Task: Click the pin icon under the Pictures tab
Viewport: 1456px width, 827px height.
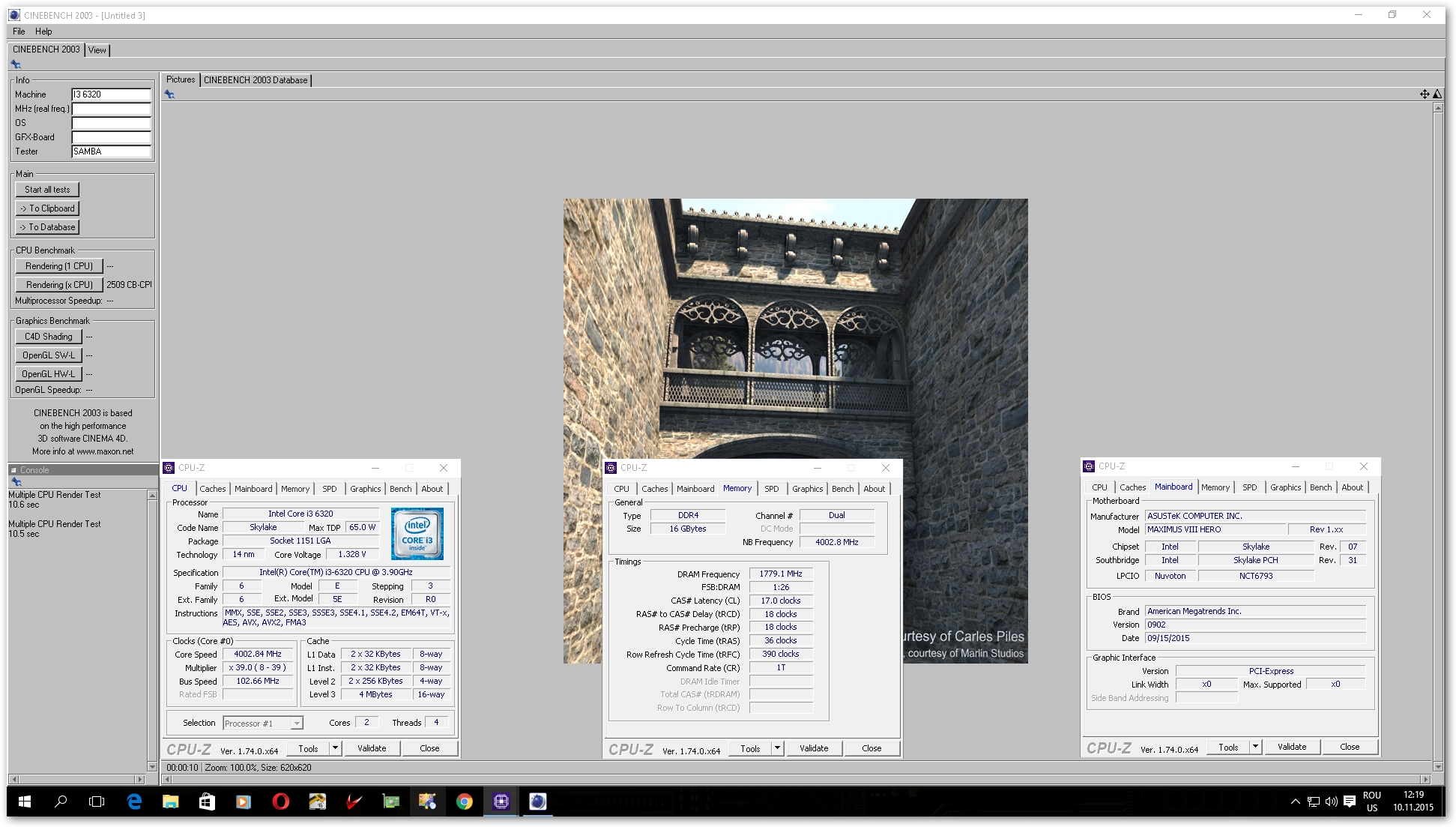Action: [x=170, y=94]
